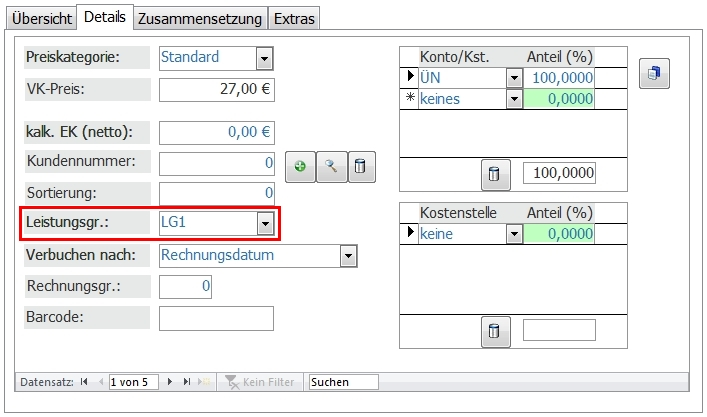The height and width of the screenshot is (417, 707).
Task: Click the trash icon below Konto/Kst. table
Action: pyautogui.click(x=493, y=174)
